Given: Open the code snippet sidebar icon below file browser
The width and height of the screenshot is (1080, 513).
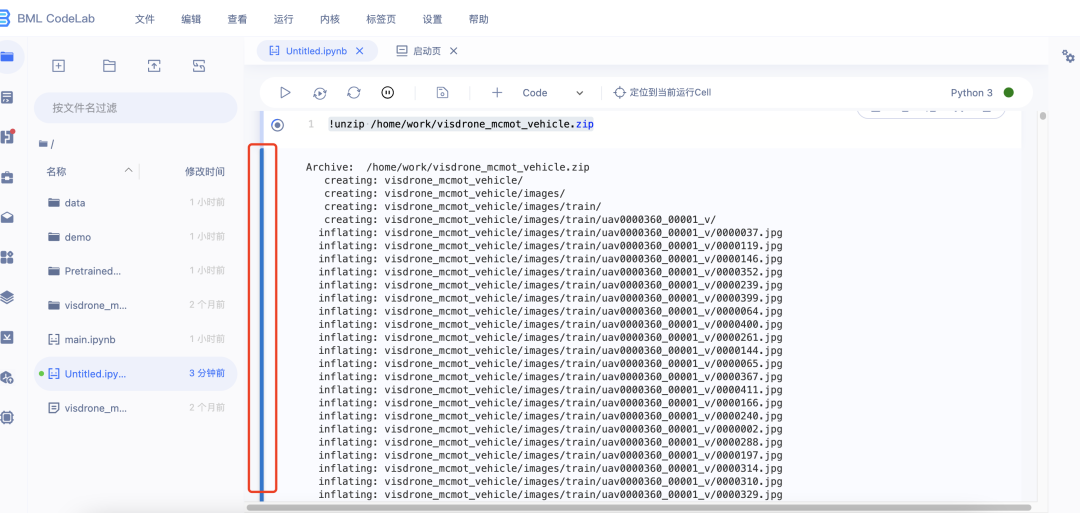Looking at the screenshot, I should click(7, 97).
